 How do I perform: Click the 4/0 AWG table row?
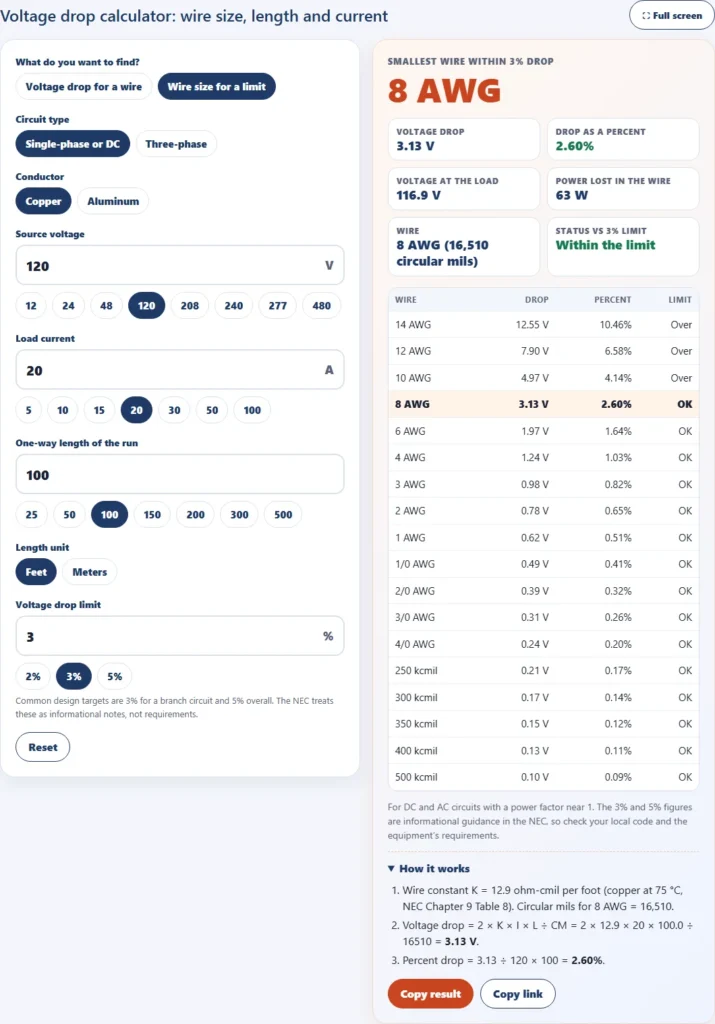(543, 644)
